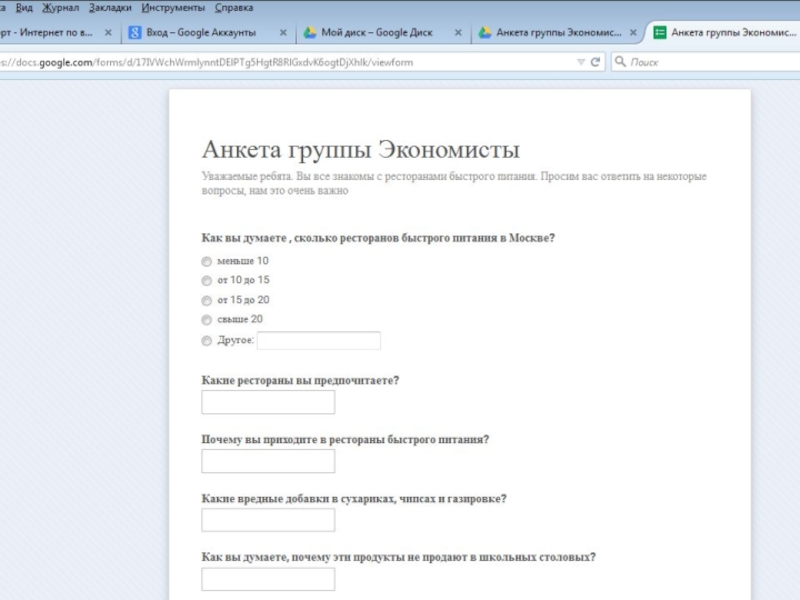Select the 'от 10 до 15' radio option
This screenshot has width=800, height=600.
[207, 281]
